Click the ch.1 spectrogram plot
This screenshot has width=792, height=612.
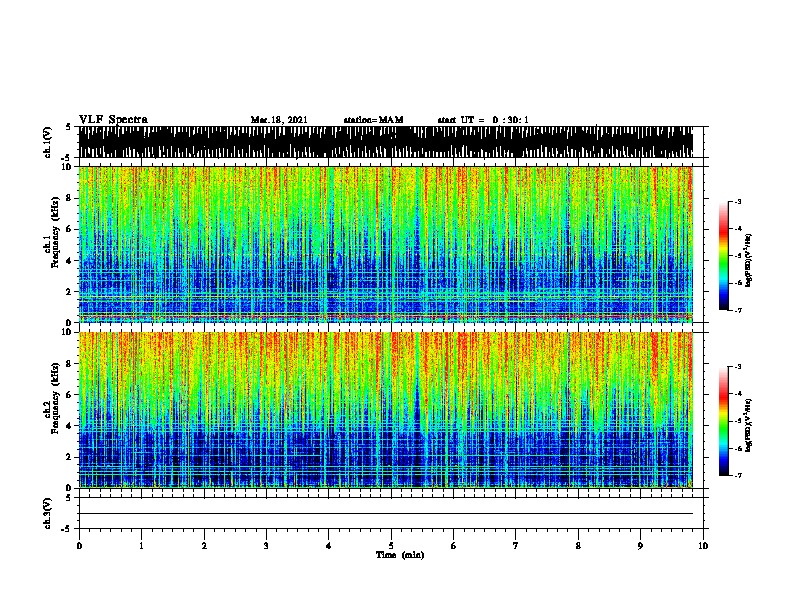386,244
